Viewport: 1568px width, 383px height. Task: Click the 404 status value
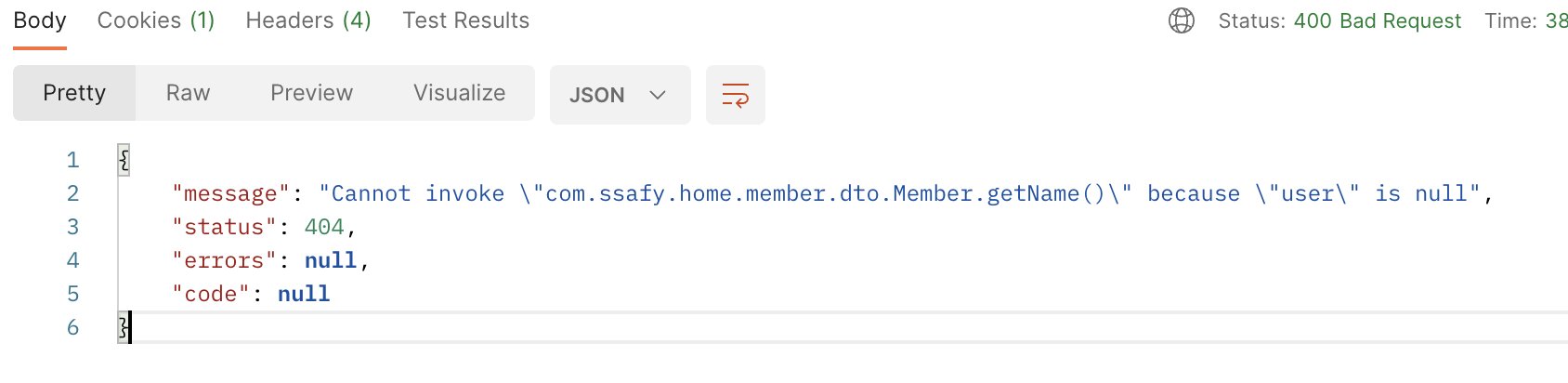pos(324,227)
